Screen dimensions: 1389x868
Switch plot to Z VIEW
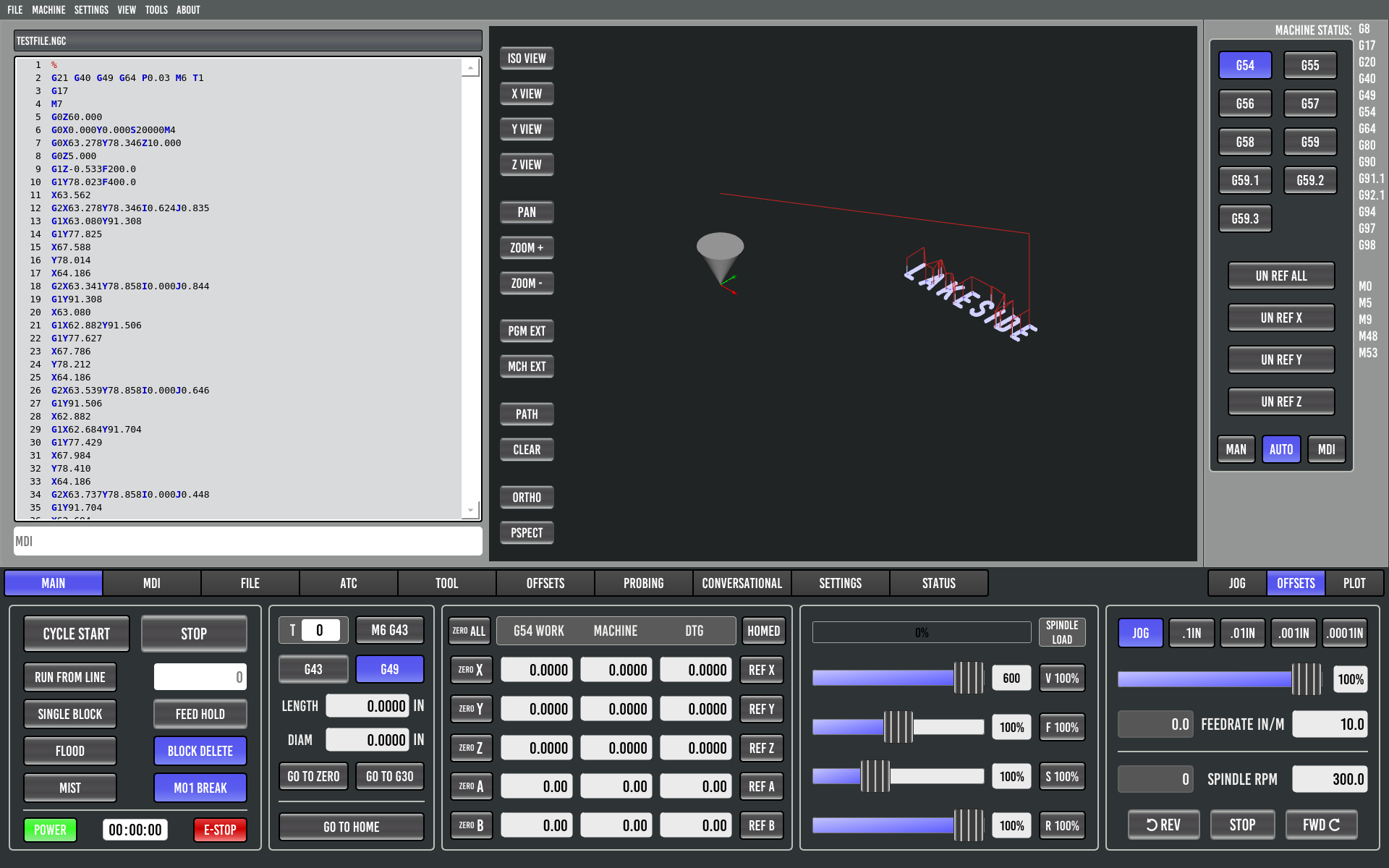pos(527,165)
